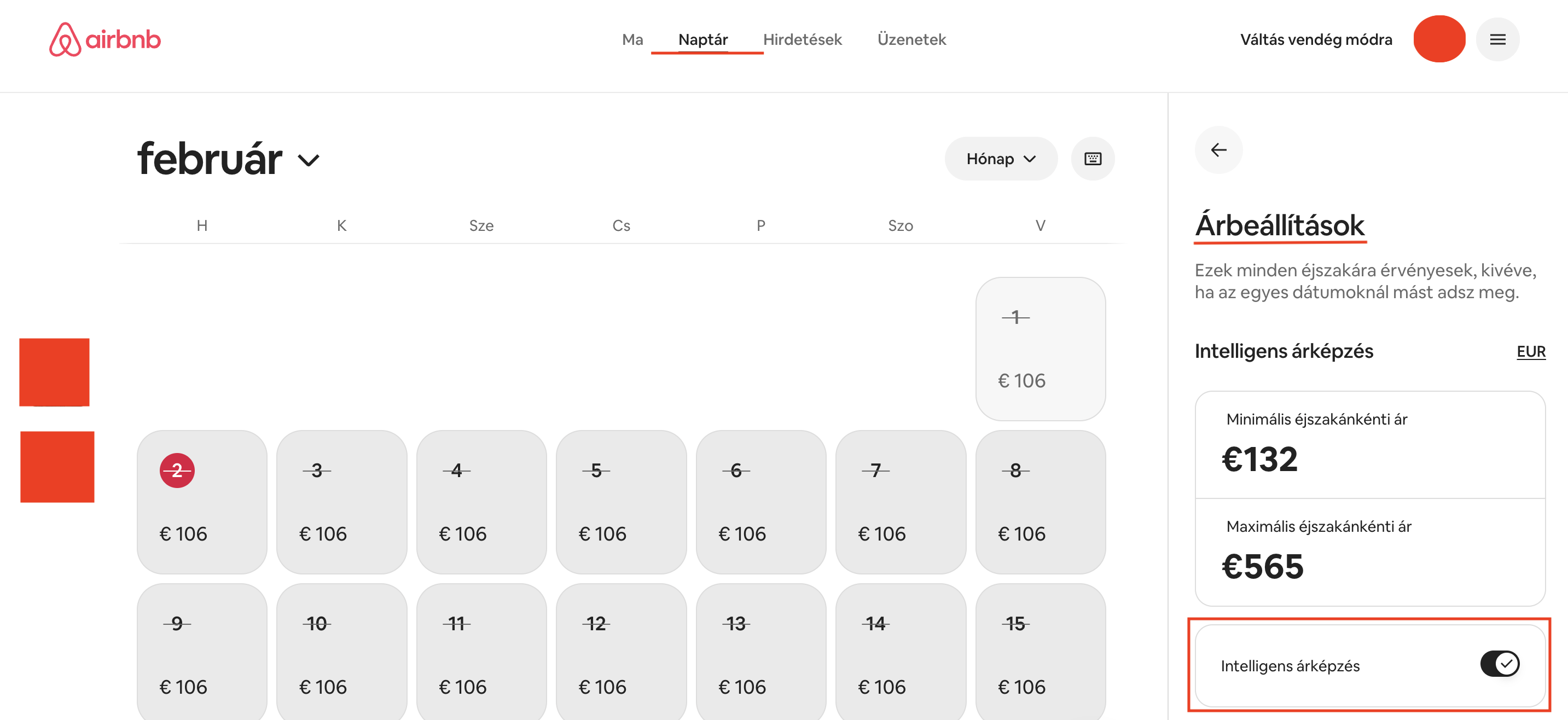Click the user profile avatar
The width and height of the screenshot is (1568, 720).
[x=1439, y=39]
